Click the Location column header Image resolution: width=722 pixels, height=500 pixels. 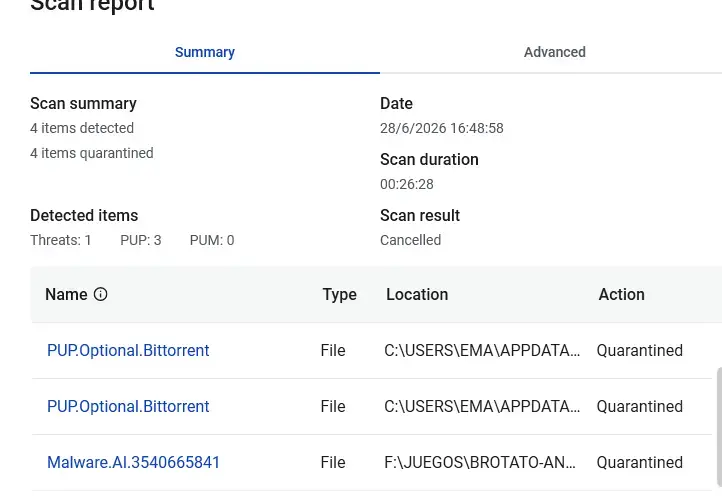click(417, 294)
